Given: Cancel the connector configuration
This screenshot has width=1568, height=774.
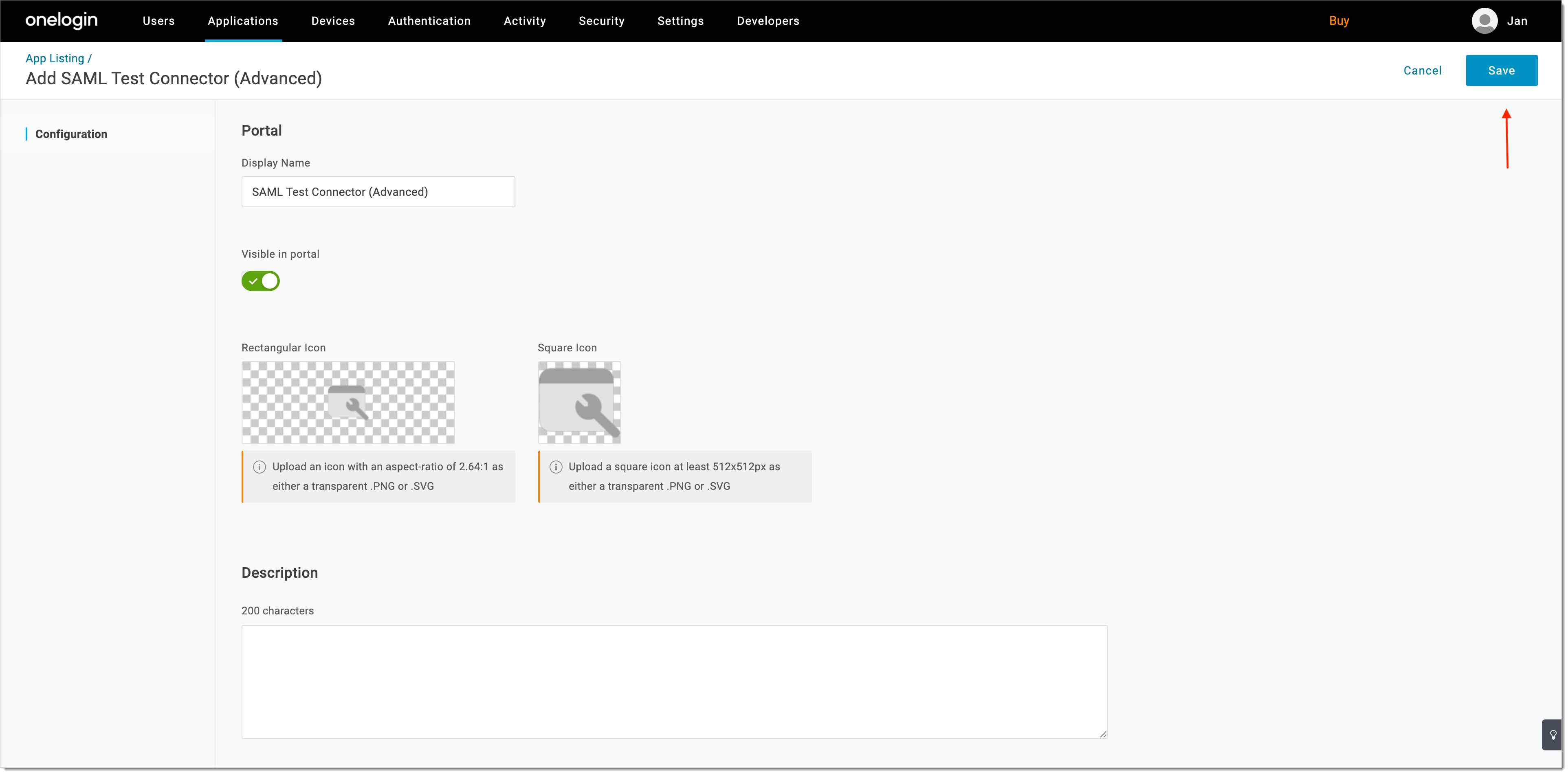Looking at the screenshot, I should coord(1423,70).
